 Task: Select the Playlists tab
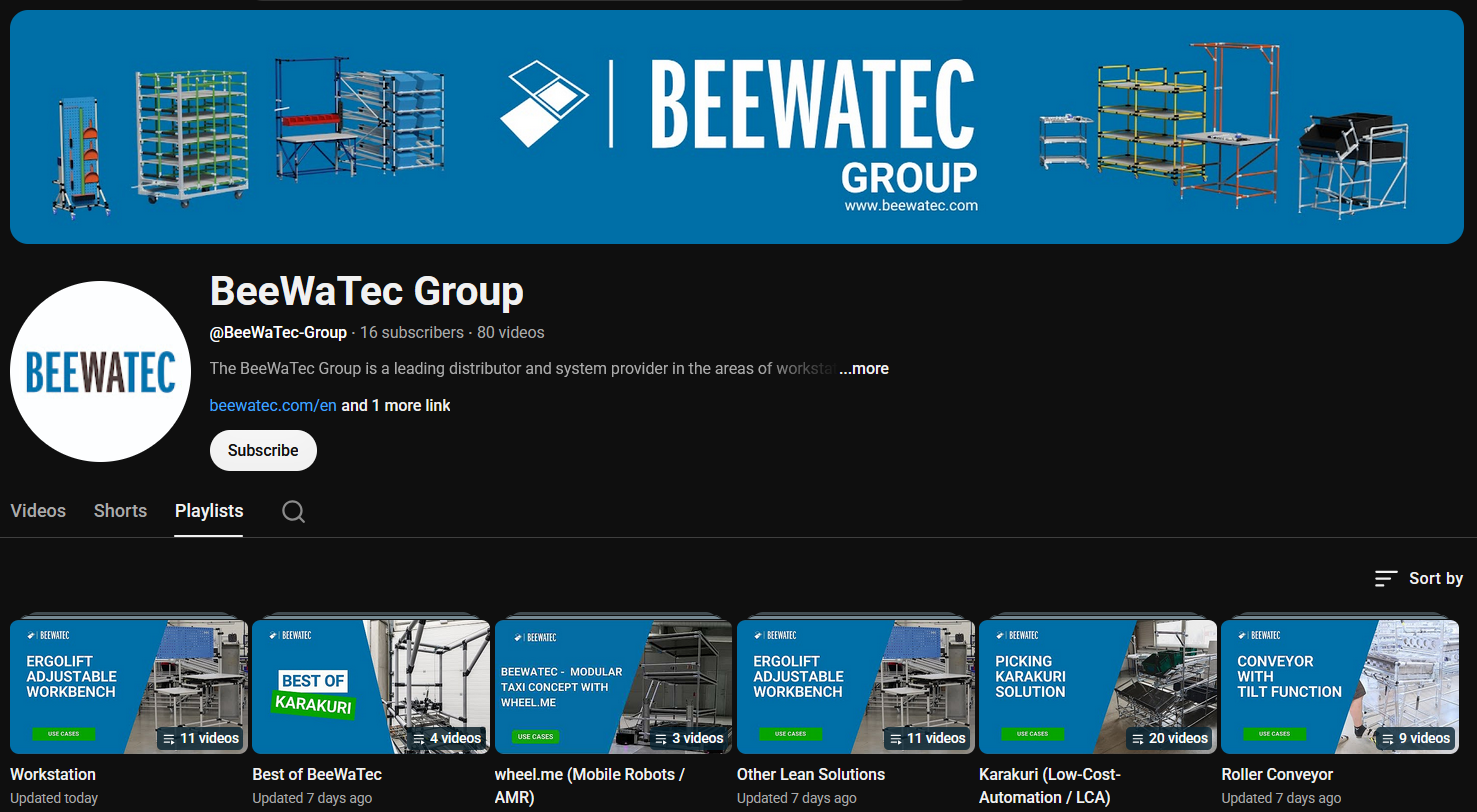coord(209,510)
